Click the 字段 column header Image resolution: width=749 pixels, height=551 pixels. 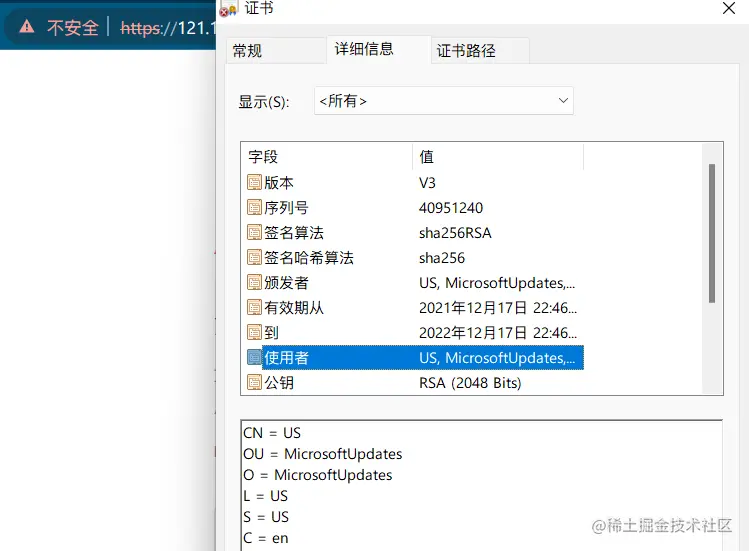(263, 156)
